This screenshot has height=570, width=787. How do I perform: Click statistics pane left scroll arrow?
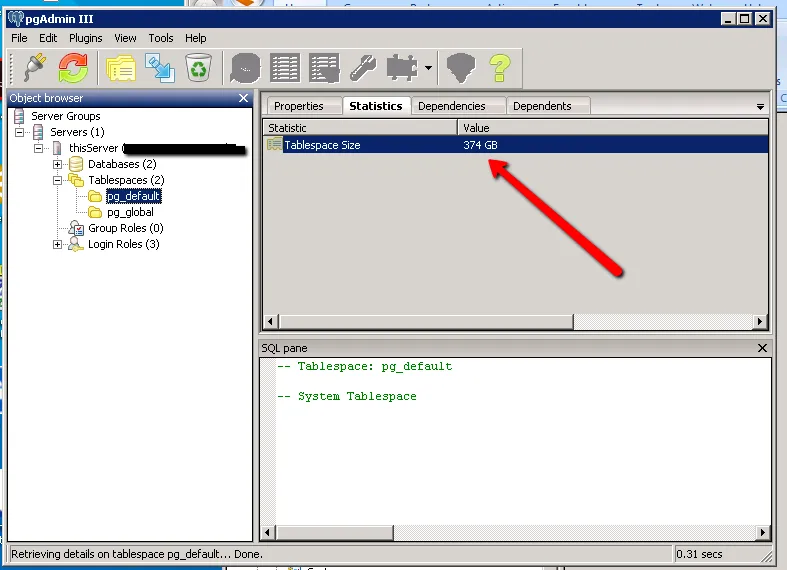271,321
